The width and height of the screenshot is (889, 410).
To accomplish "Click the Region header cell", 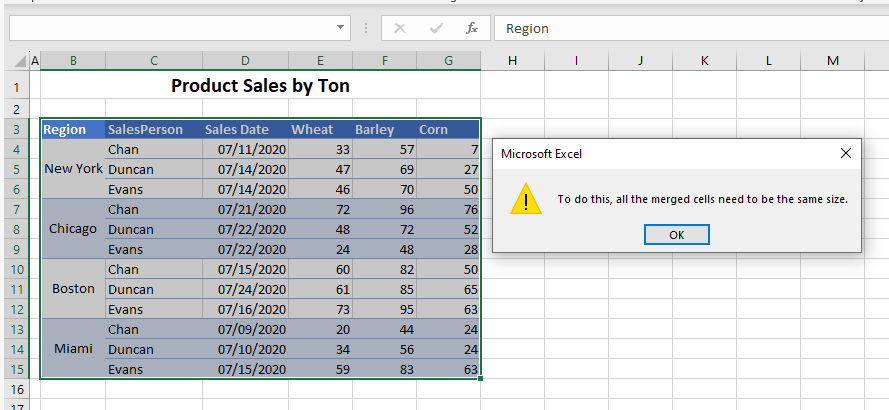I will [x=73, y=130].
